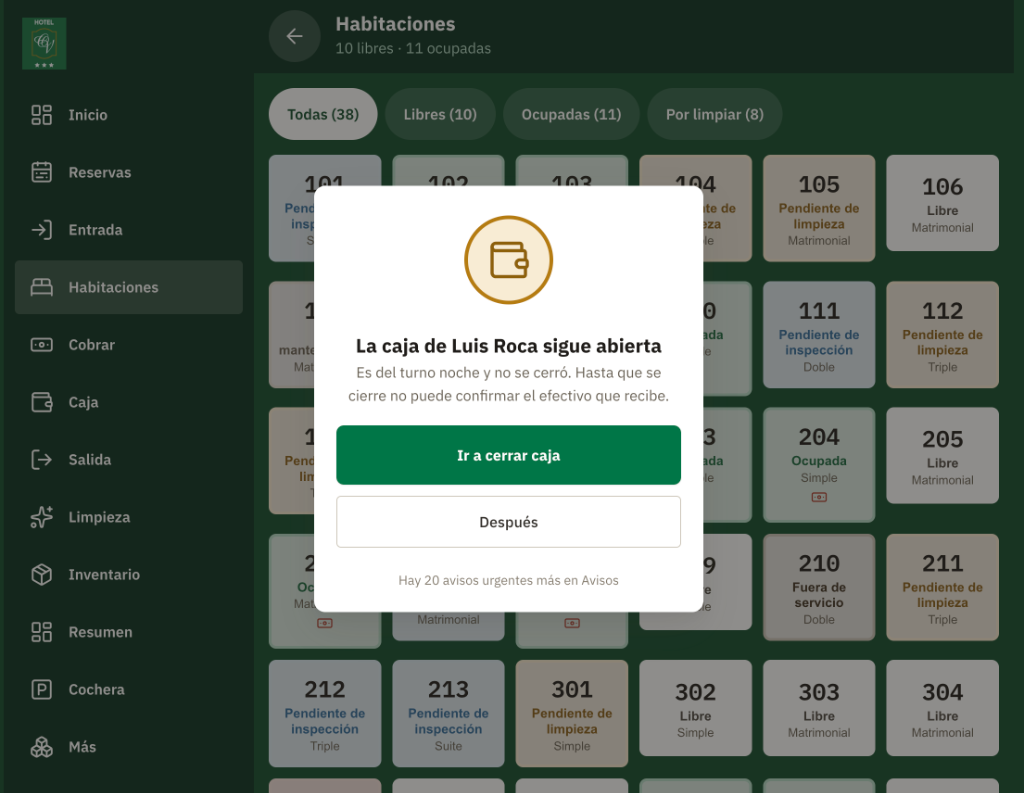This screenshot has height=793, width=1024.
Task: Click the Cochera parking icon
Action: pyautogui.click(x=42, y=690)
